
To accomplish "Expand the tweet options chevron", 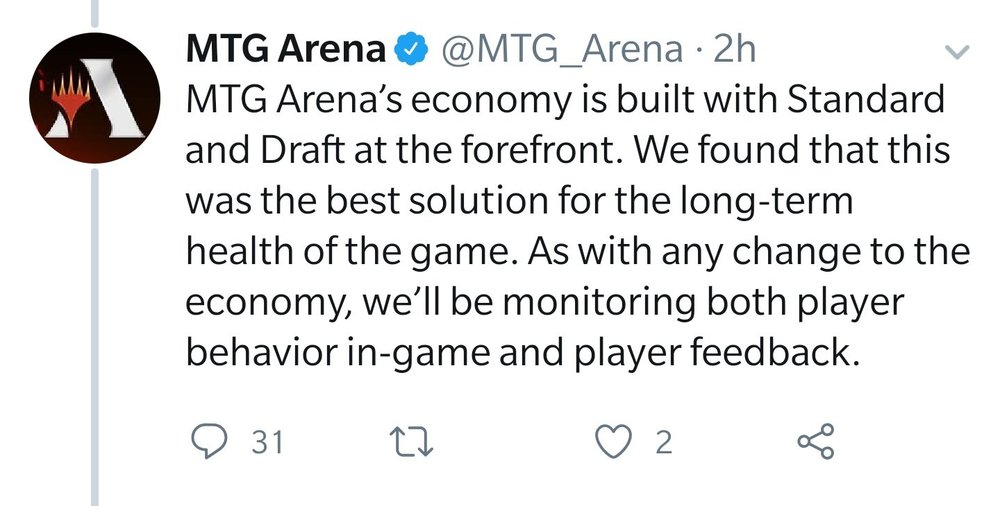I will click(x=956, y=52).
